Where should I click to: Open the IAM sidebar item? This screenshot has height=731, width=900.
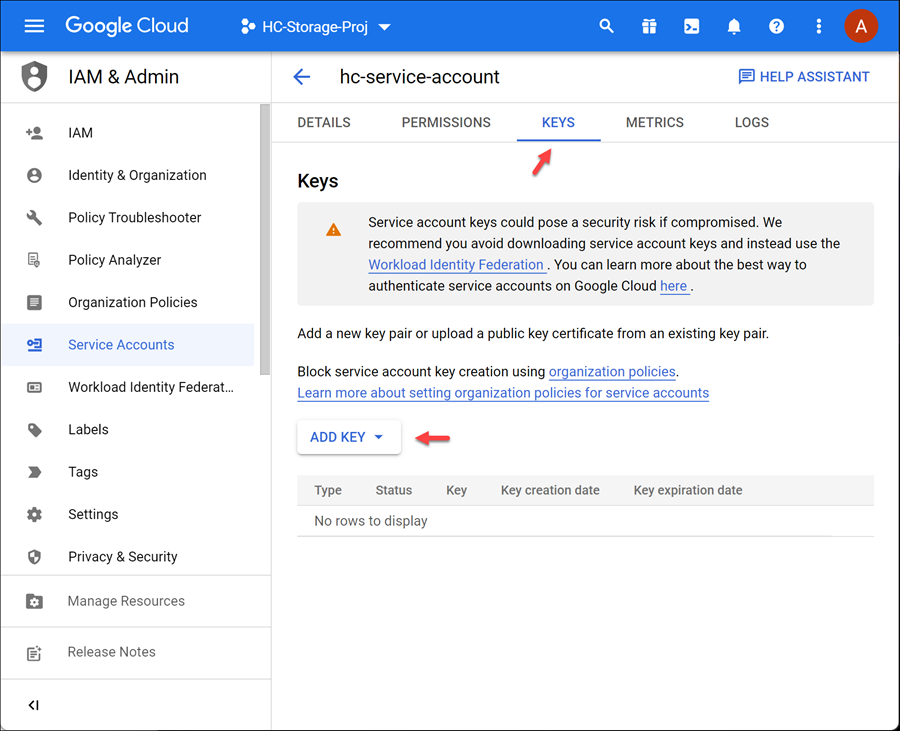coord(128,133)
